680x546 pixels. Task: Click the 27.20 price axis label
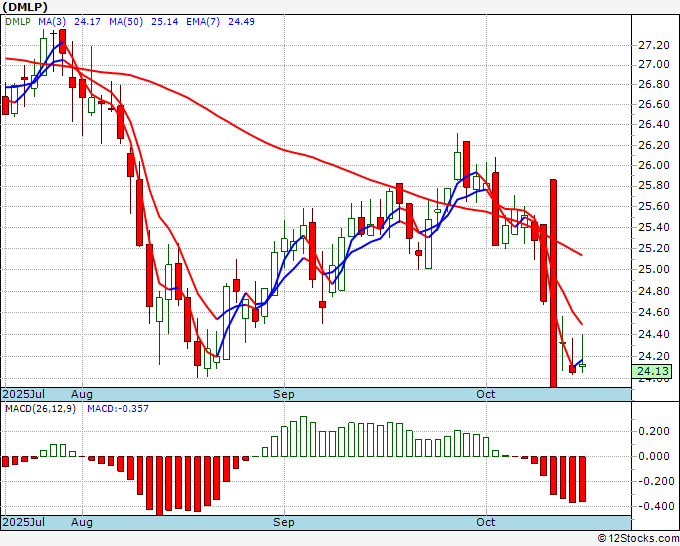(654, 45)
